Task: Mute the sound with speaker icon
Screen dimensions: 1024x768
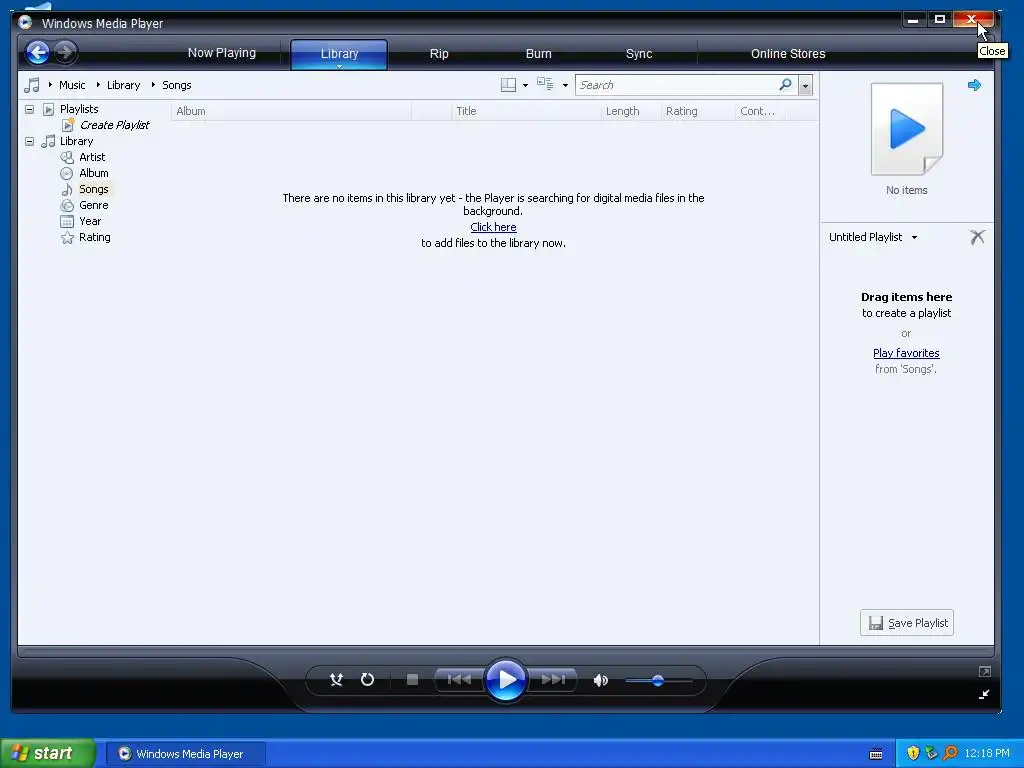Action: pos(600,680)
